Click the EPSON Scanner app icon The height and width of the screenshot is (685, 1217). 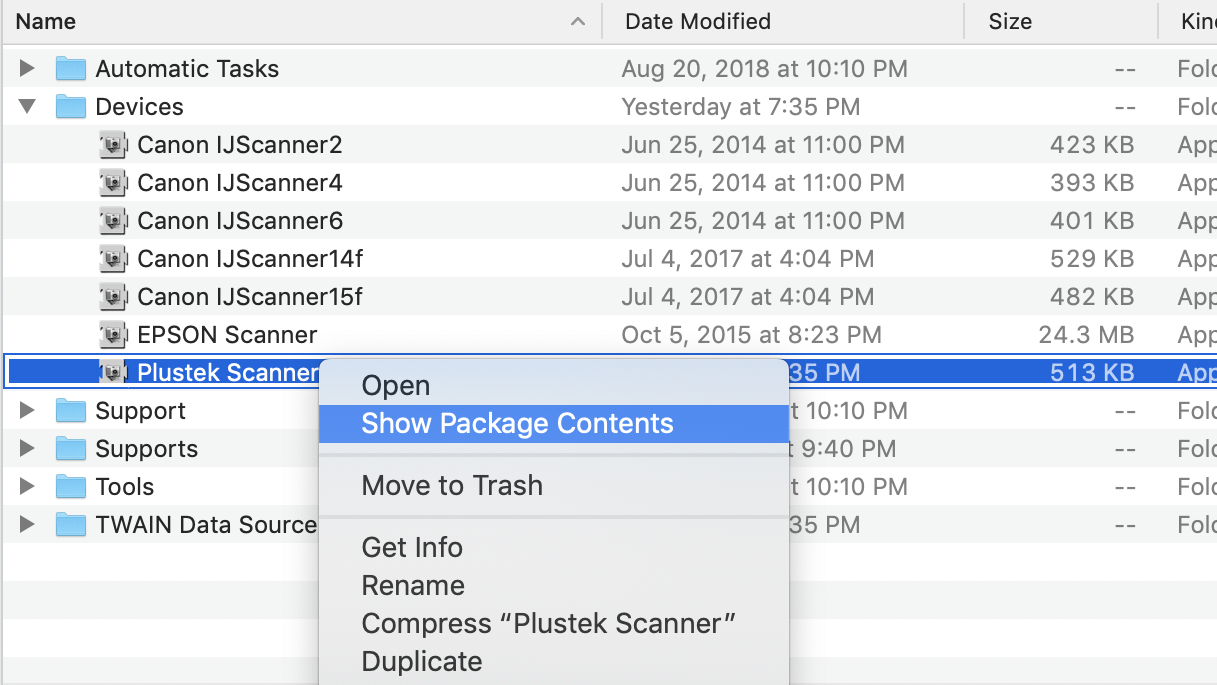[x=114, y=335]
